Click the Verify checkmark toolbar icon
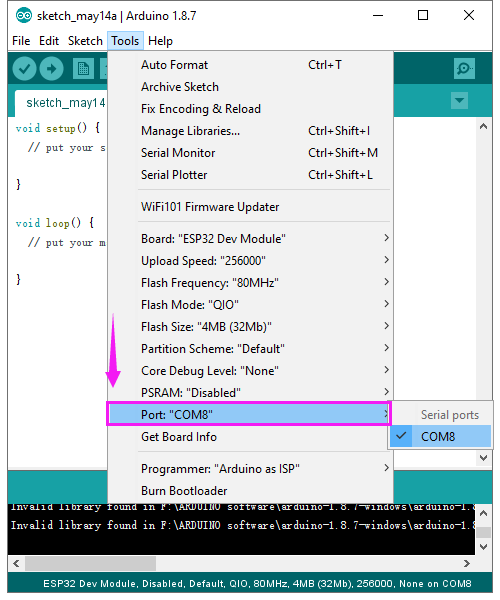This screenshot has height=600, width=500. coord(24,69)
